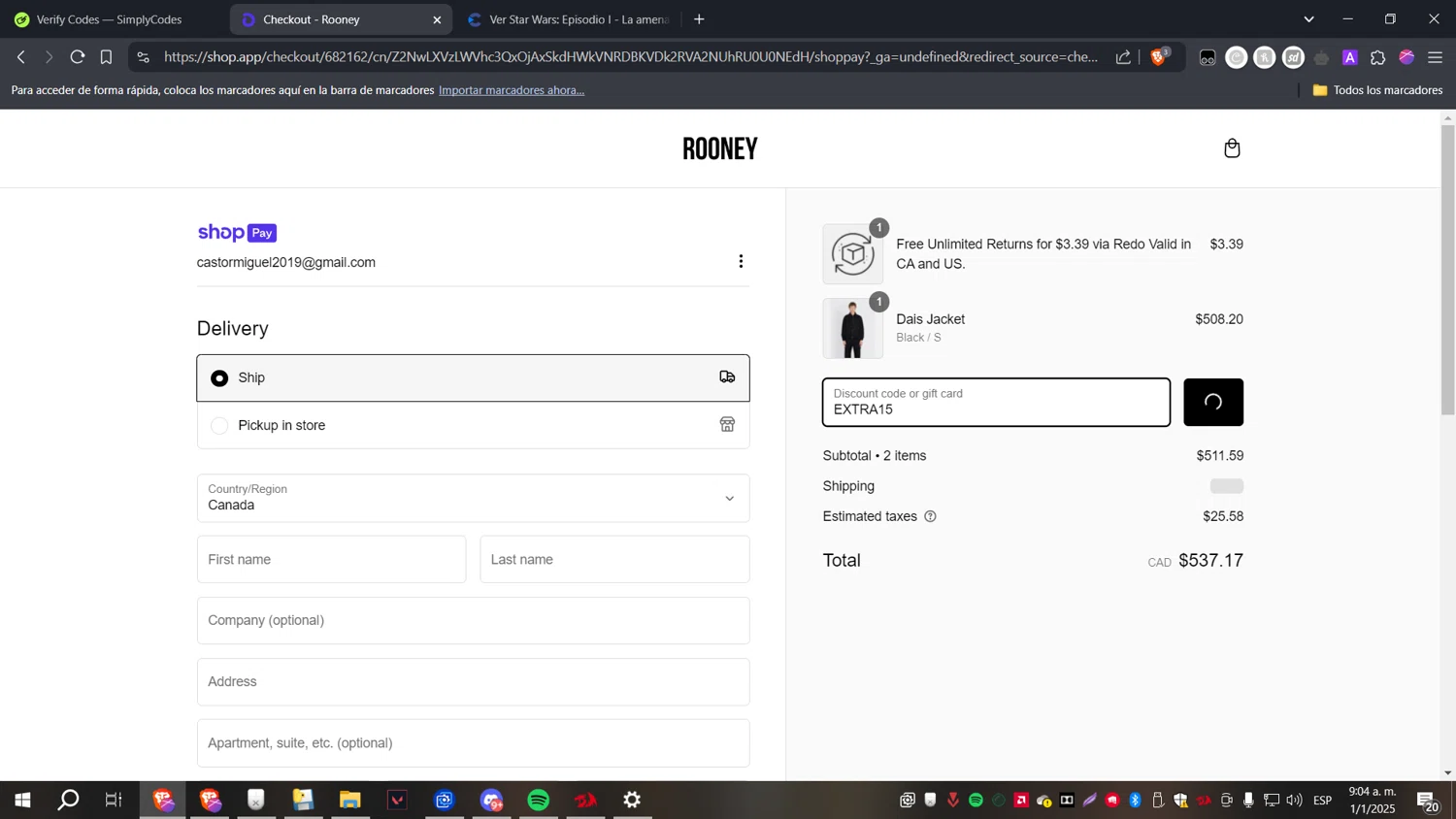Screen dimensions: 1456x819
Task: Switch to the Ver Star Wars tab
Action: [569, 19]
